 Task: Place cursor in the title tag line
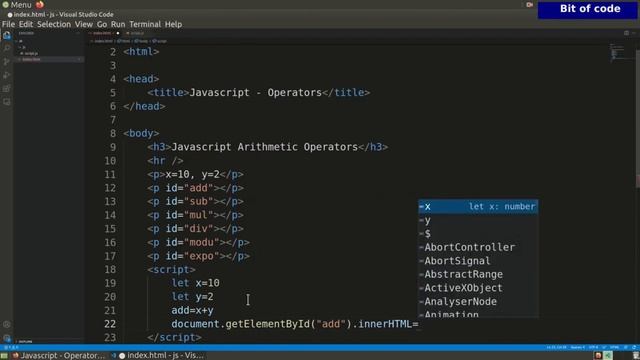coord(259,93)
